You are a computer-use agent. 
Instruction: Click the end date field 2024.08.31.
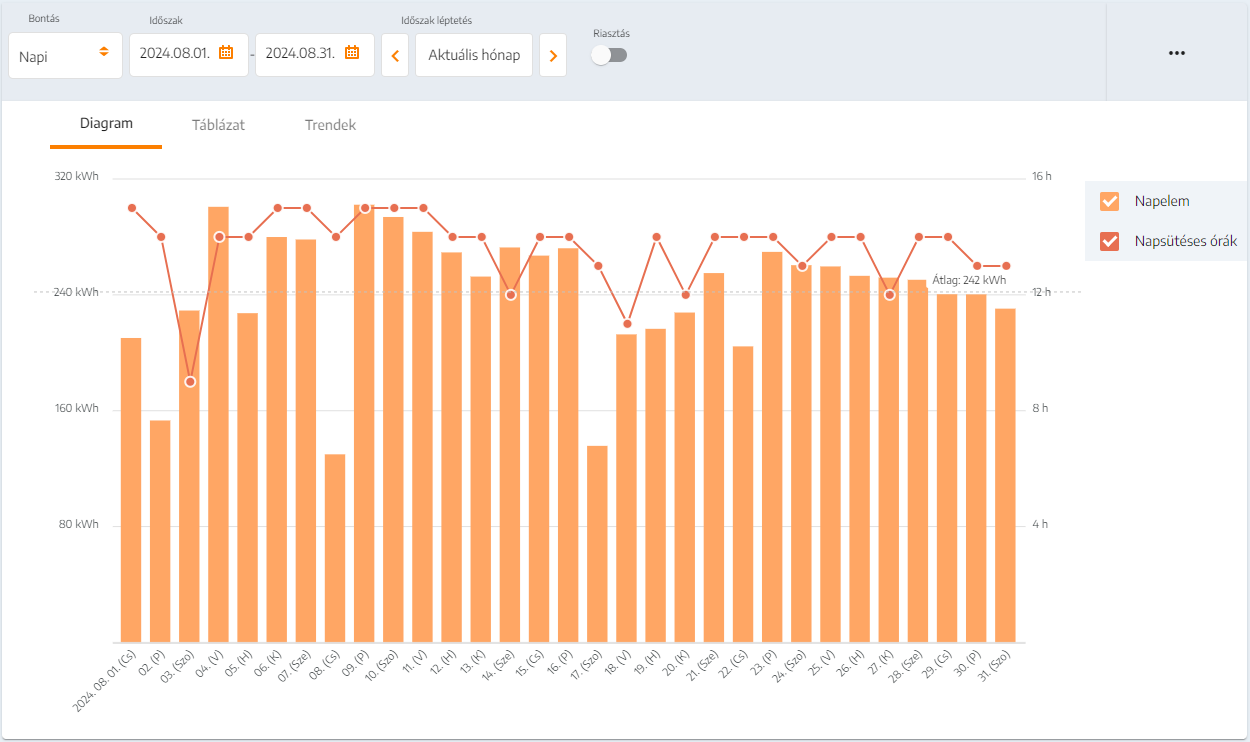tap(300, 54)
